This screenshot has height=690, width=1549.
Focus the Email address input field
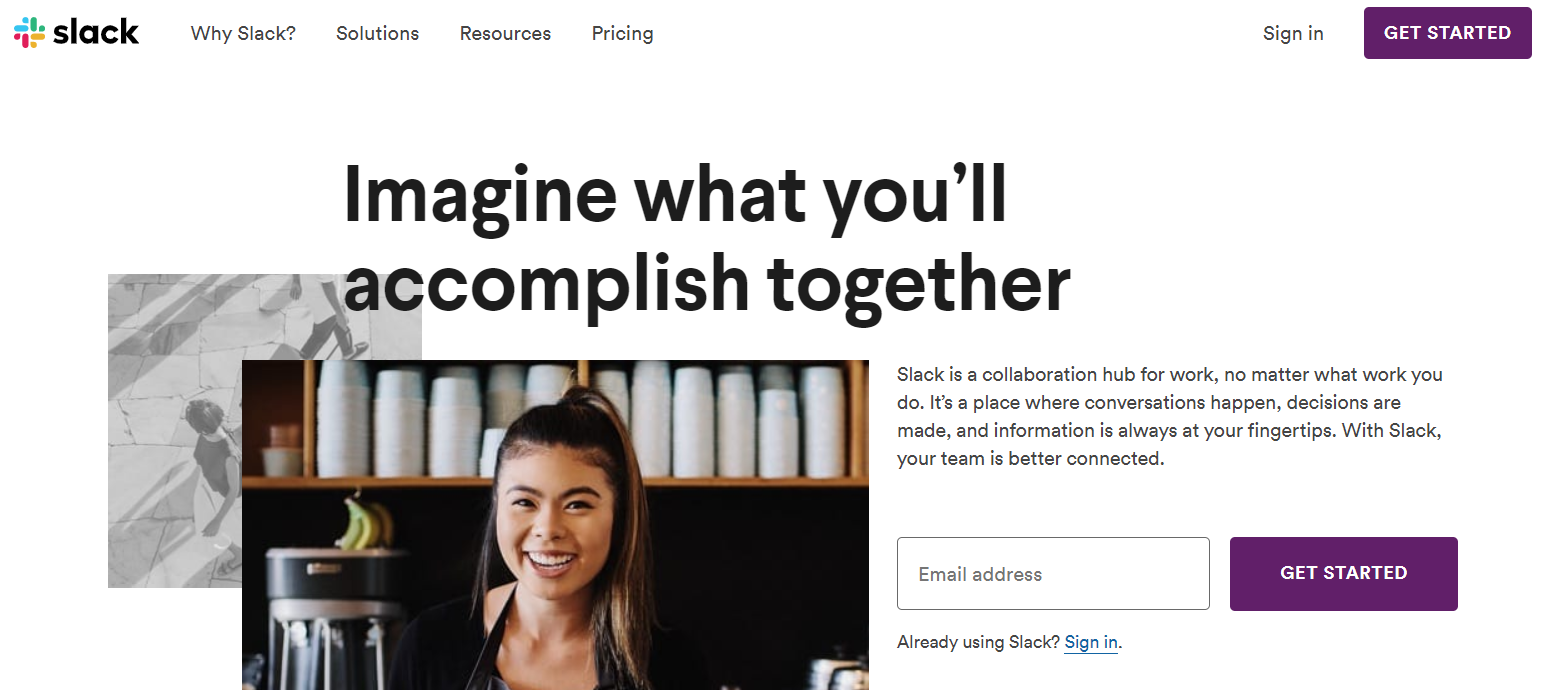click(1053, 574)
